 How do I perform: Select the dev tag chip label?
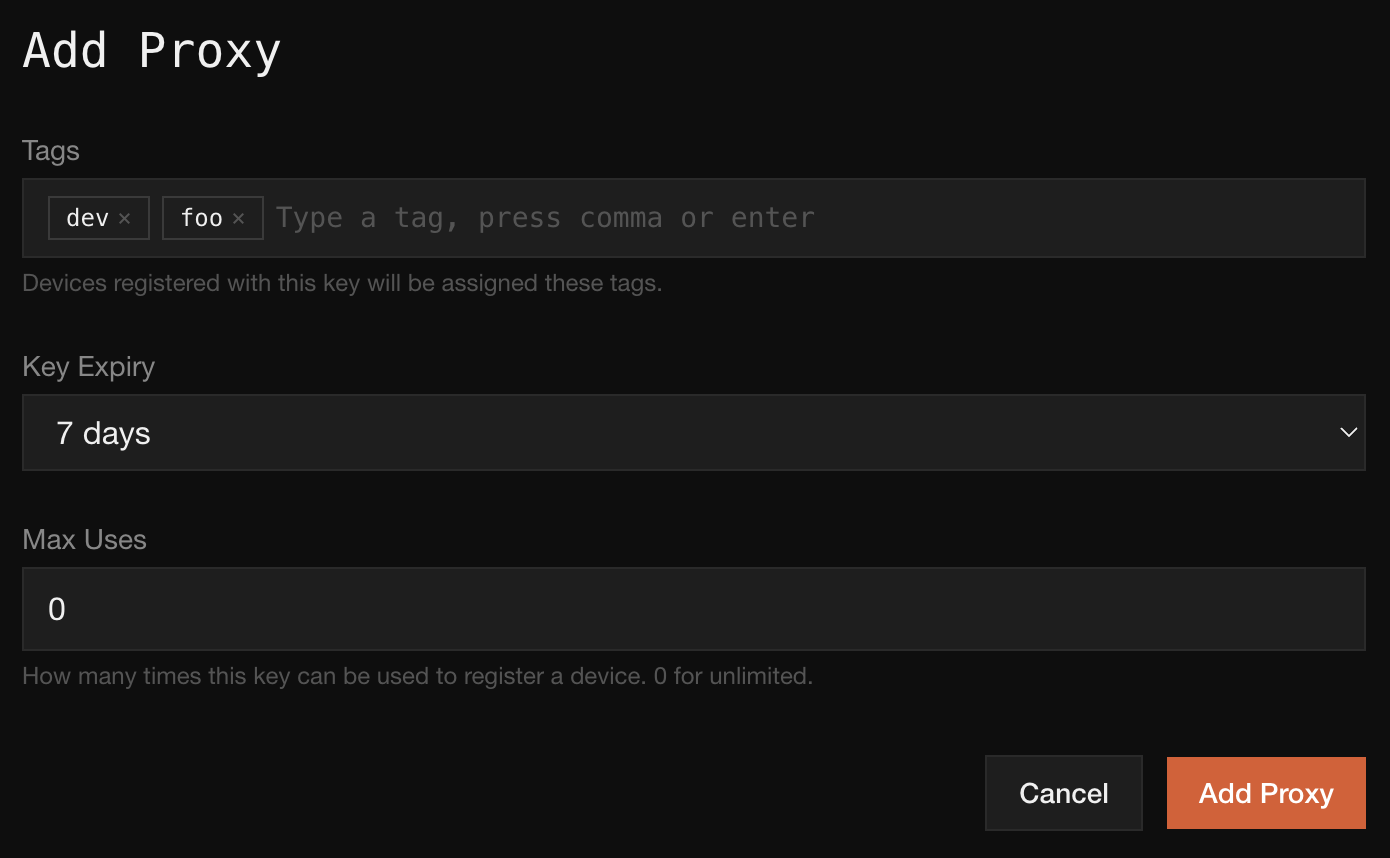[87, 218]
